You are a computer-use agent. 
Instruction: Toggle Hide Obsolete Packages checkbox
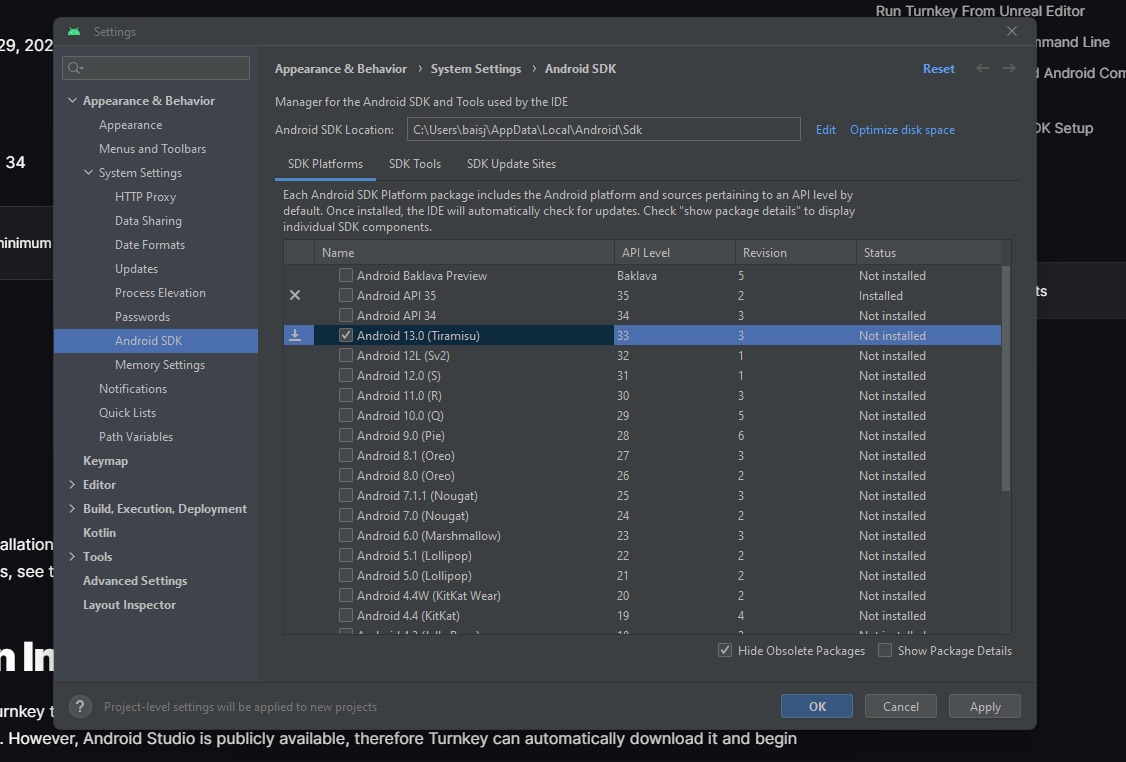click(x=725, y=651)
